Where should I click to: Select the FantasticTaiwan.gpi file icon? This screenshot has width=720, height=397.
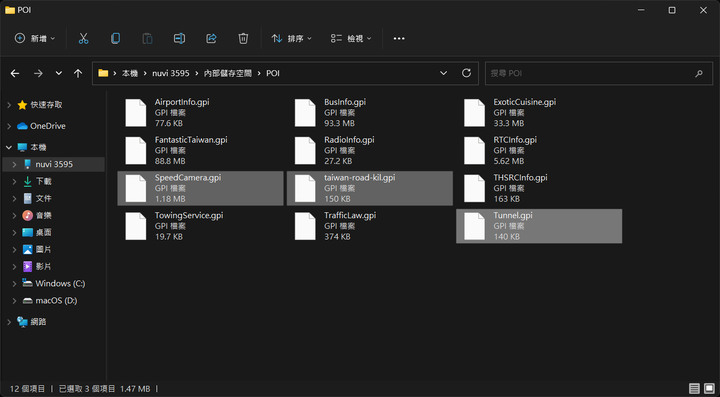pos(136,151)
